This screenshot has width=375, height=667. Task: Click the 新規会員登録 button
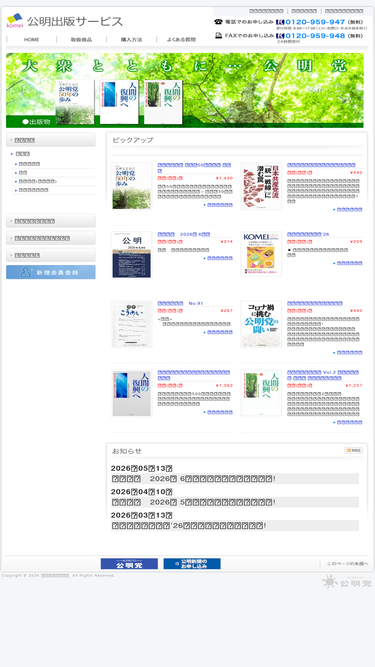click(x=51, y=272)
